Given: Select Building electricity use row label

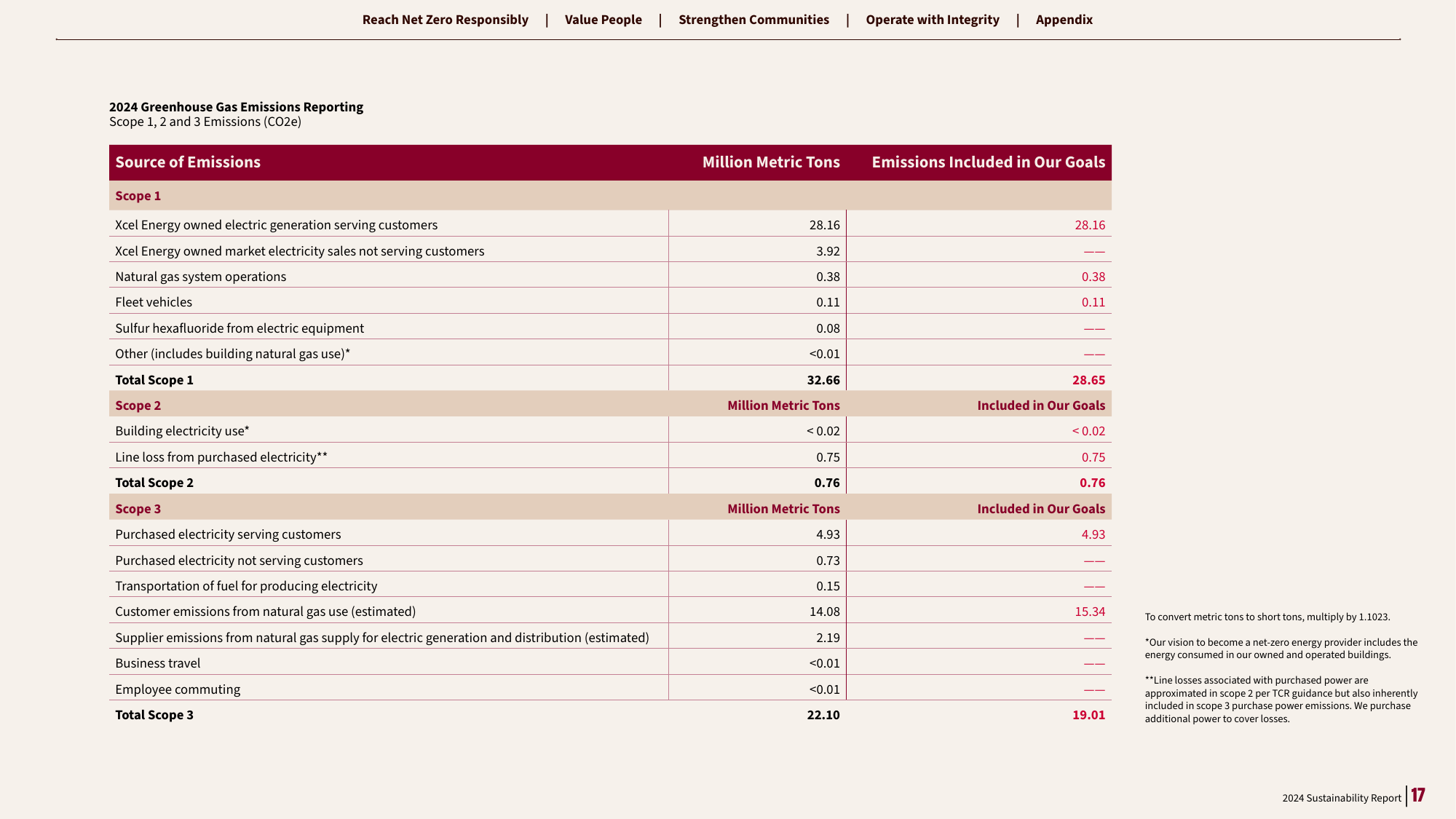Looking at the screenshot, I should click(182, 431).
